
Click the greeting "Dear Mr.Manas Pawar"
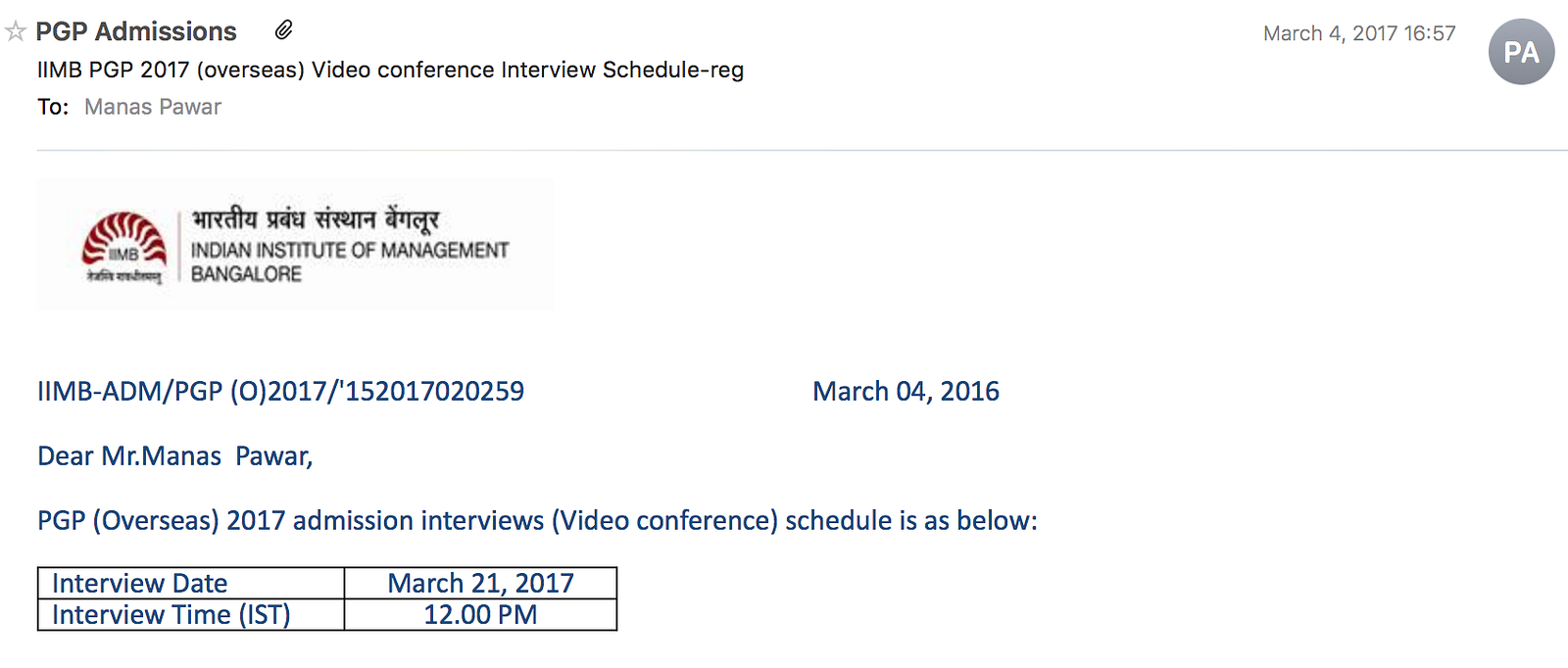coord(174,456)
